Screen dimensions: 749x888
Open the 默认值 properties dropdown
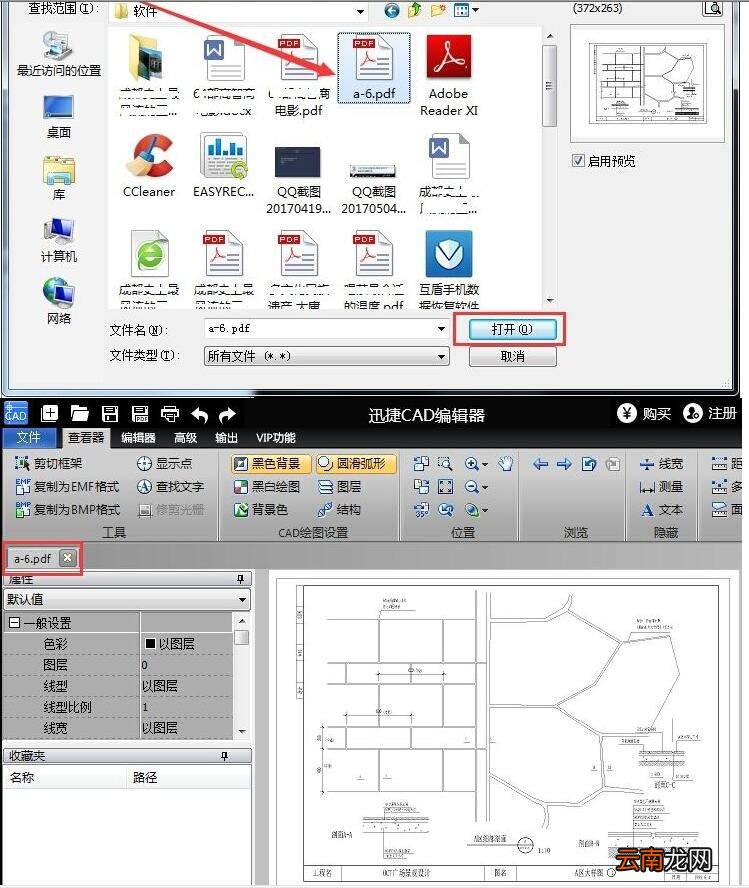tap(242, 599)
